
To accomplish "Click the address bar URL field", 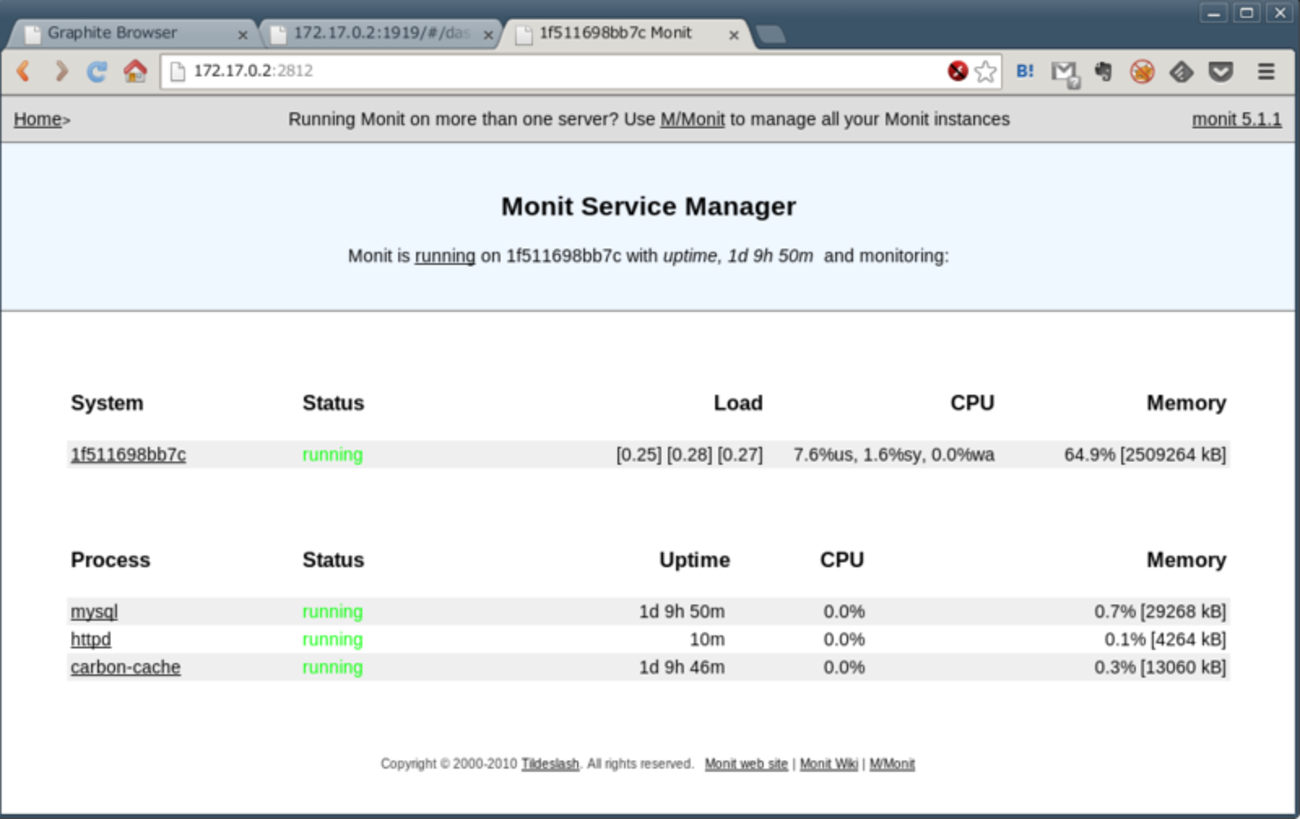I will point(550,71).
